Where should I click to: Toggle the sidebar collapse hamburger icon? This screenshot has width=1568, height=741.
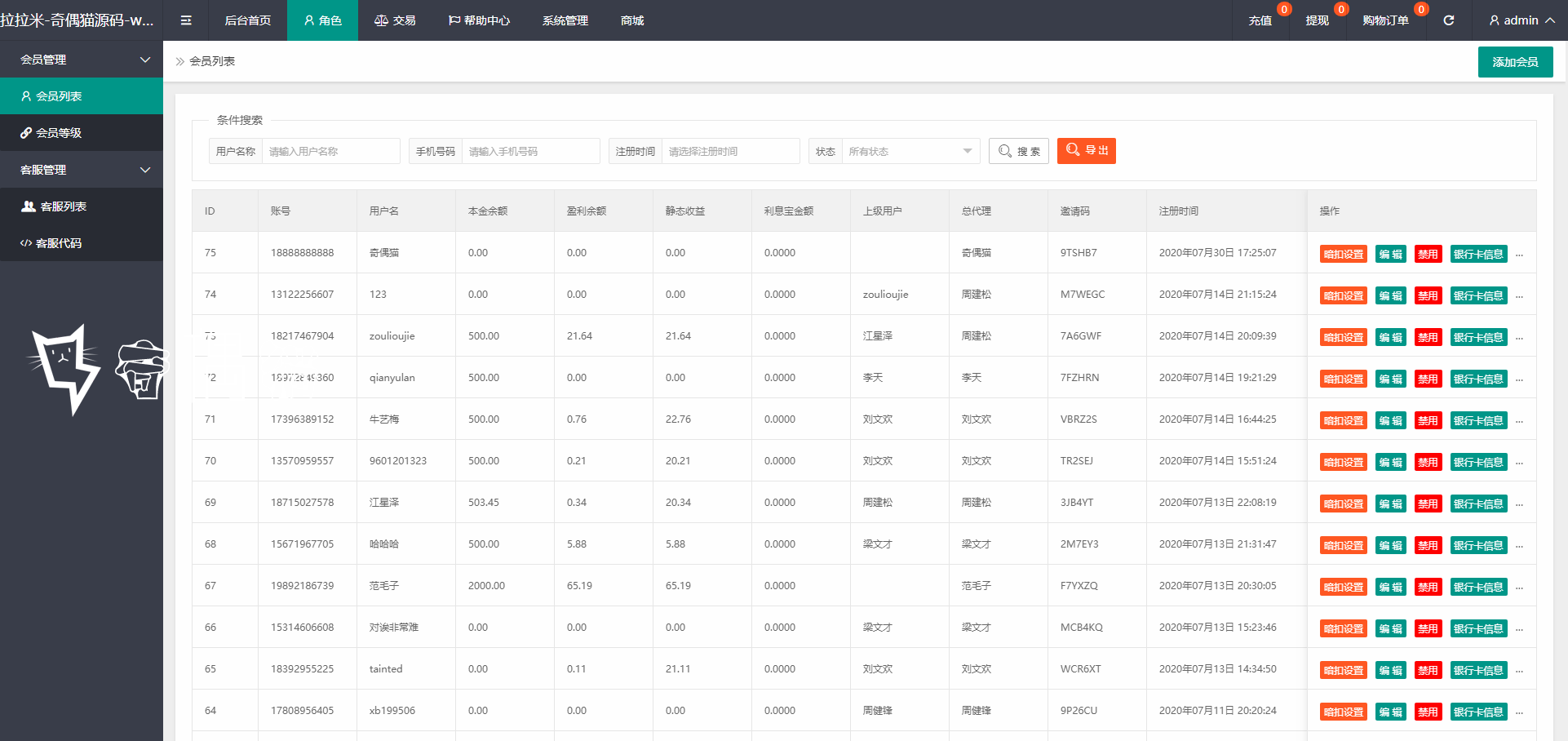click(186, 20)
